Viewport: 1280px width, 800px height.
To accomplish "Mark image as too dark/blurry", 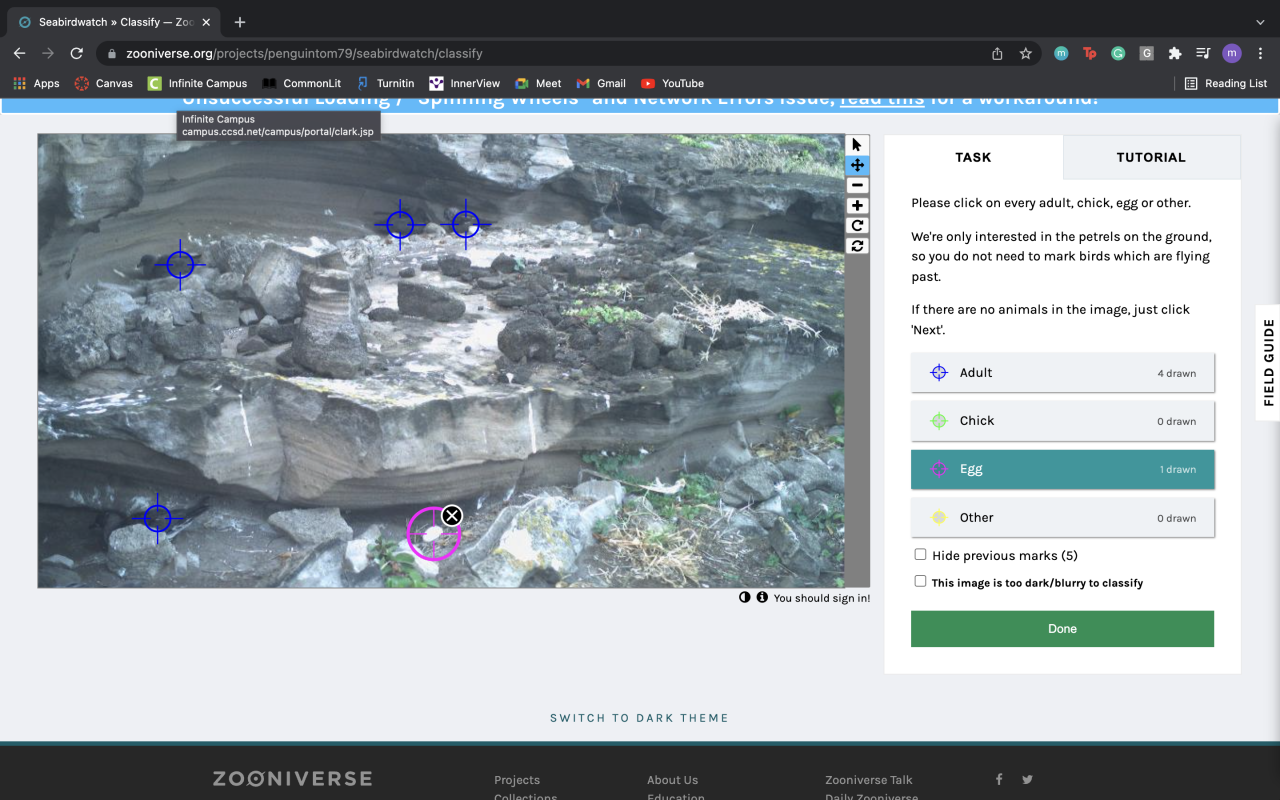I will [x=920, y=581].
